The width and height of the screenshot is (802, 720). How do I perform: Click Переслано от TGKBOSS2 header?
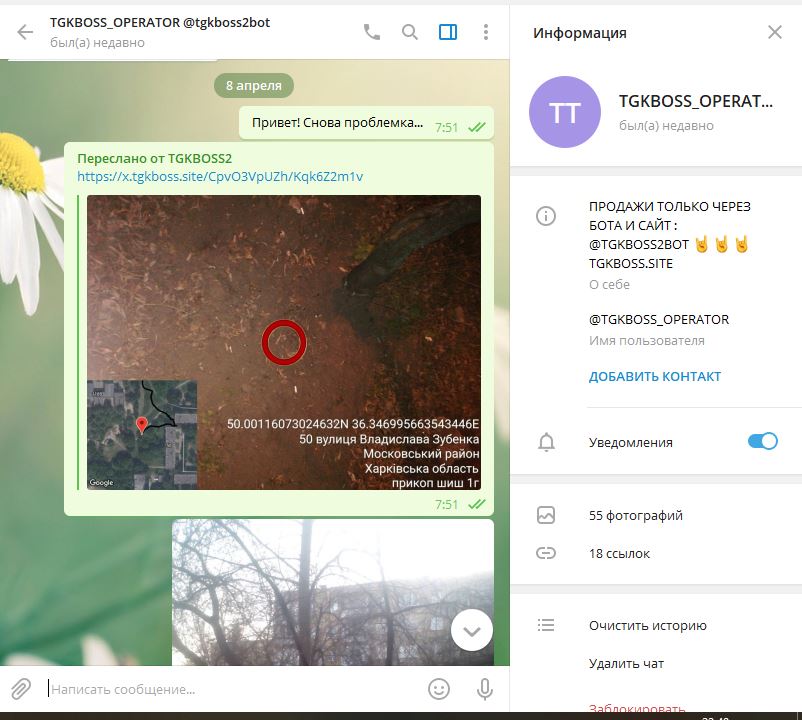coord(154,159)
